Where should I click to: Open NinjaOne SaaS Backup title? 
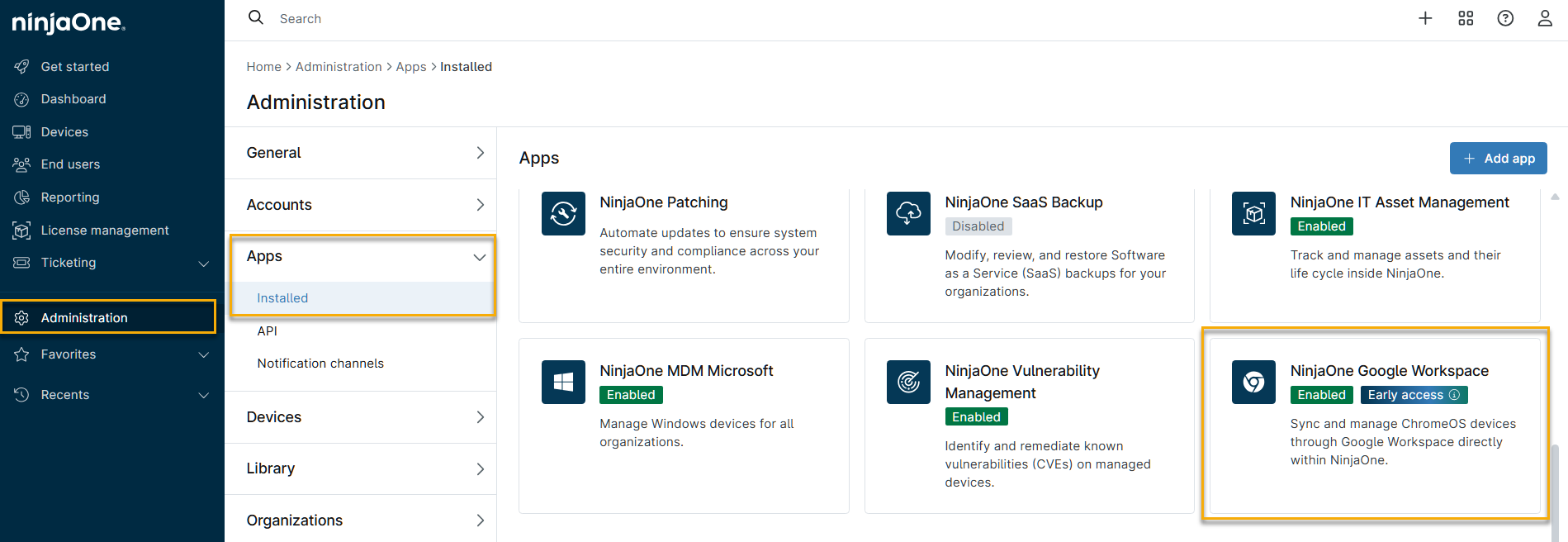point(1024,202)
